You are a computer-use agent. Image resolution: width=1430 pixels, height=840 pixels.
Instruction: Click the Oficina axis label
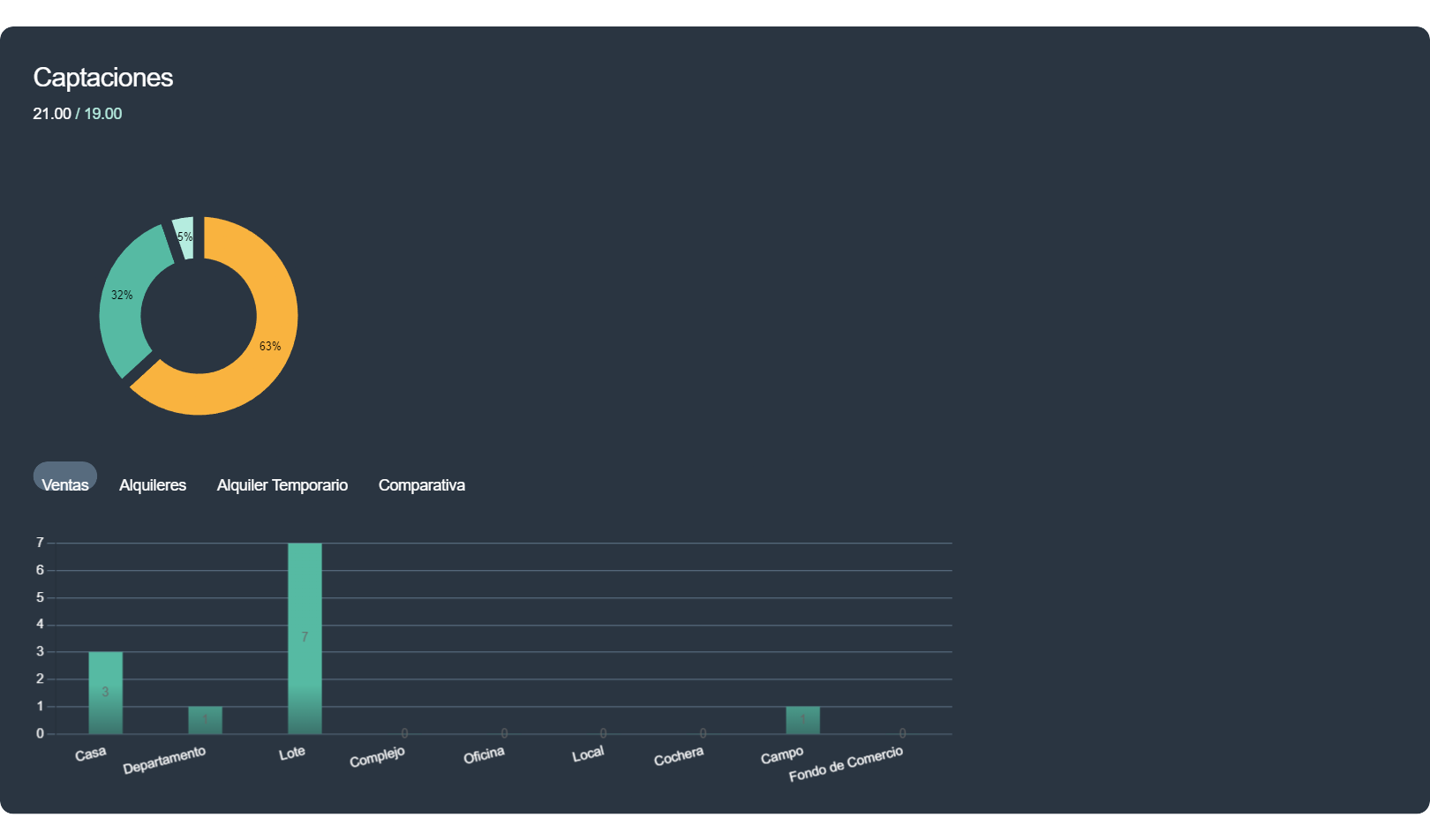pyautogui.click(x=484, y=754)
